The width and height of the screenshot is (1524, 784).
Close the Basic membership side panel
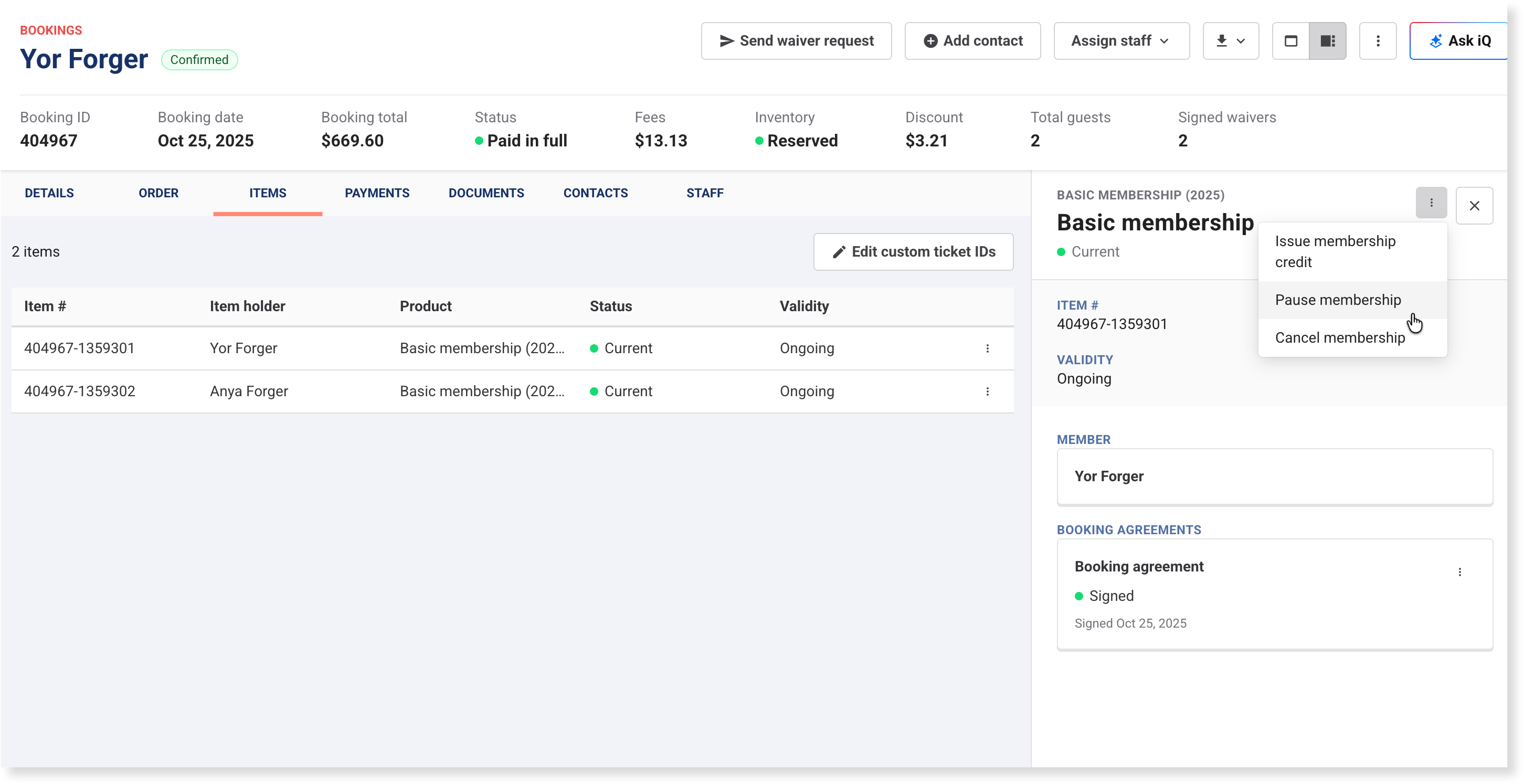tap(1474, 205)
